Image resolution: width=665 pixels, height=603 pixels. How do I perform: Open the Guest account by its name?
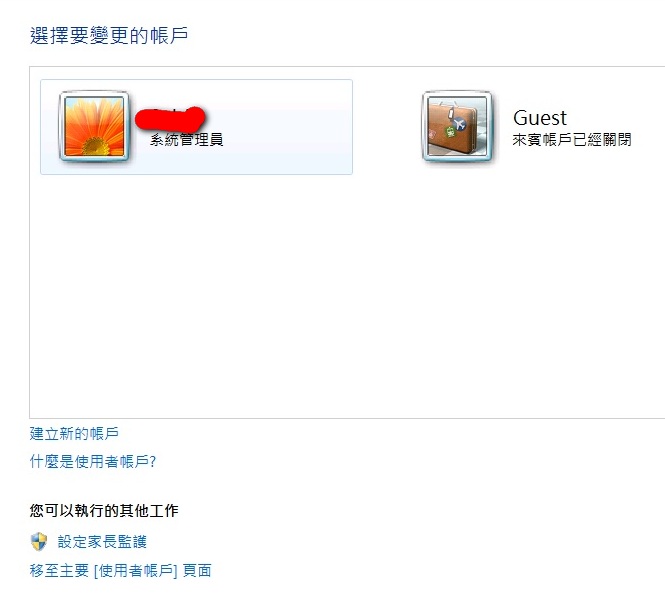tap(539, 118)
